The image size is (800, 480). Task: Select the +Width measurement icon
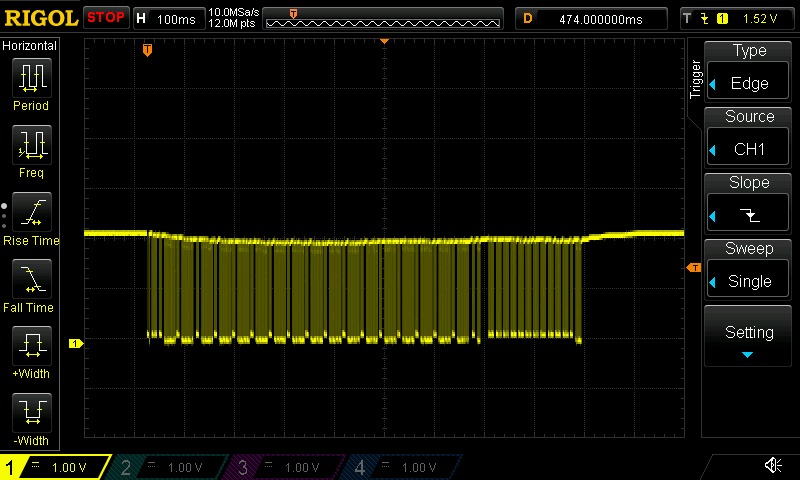30,353
